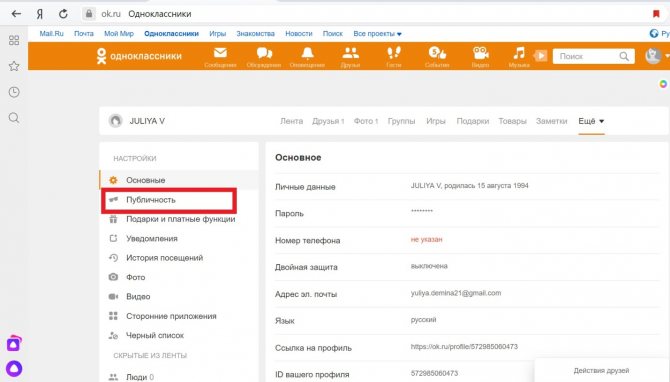Open Действия друзей panel
Viewport: 670px width, 382px height.
(601, 370)
